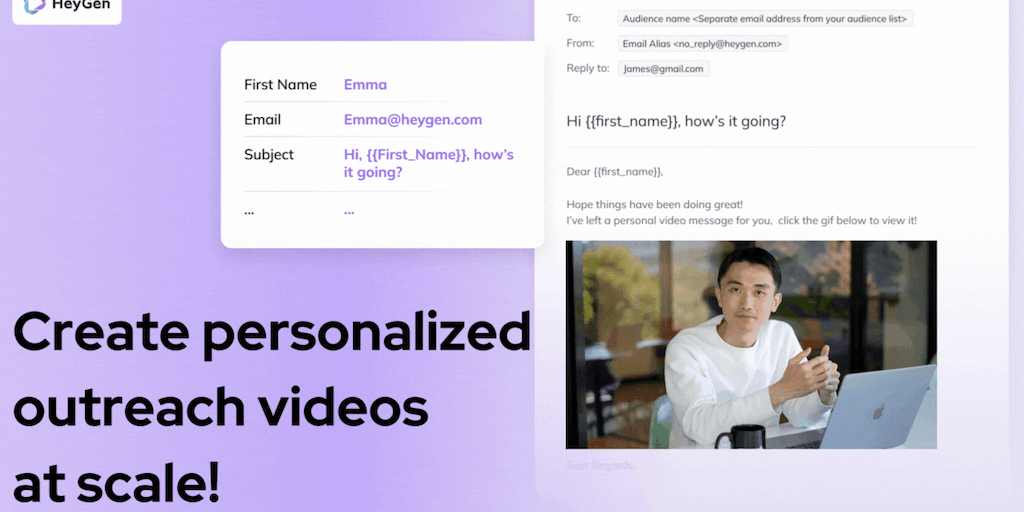Click the email value 'Emma@heygen.com'
The height and width of the screenshot is (512, 1024).
(413, 120)
